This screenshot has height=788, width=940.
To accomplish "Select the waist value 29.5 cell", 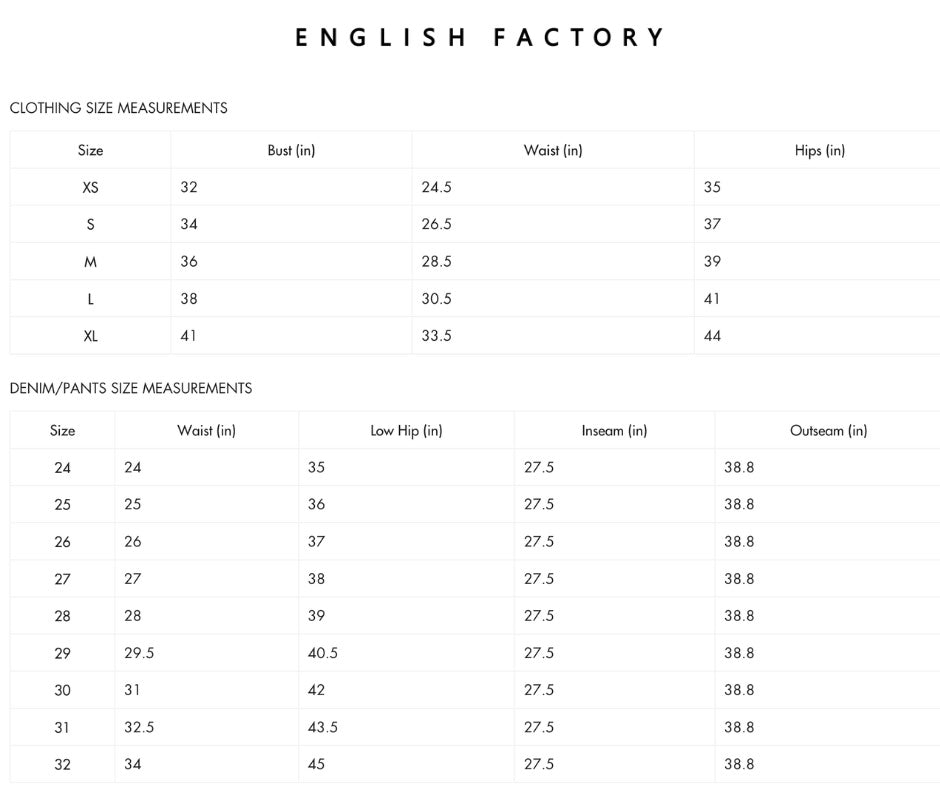I will 139,653.
